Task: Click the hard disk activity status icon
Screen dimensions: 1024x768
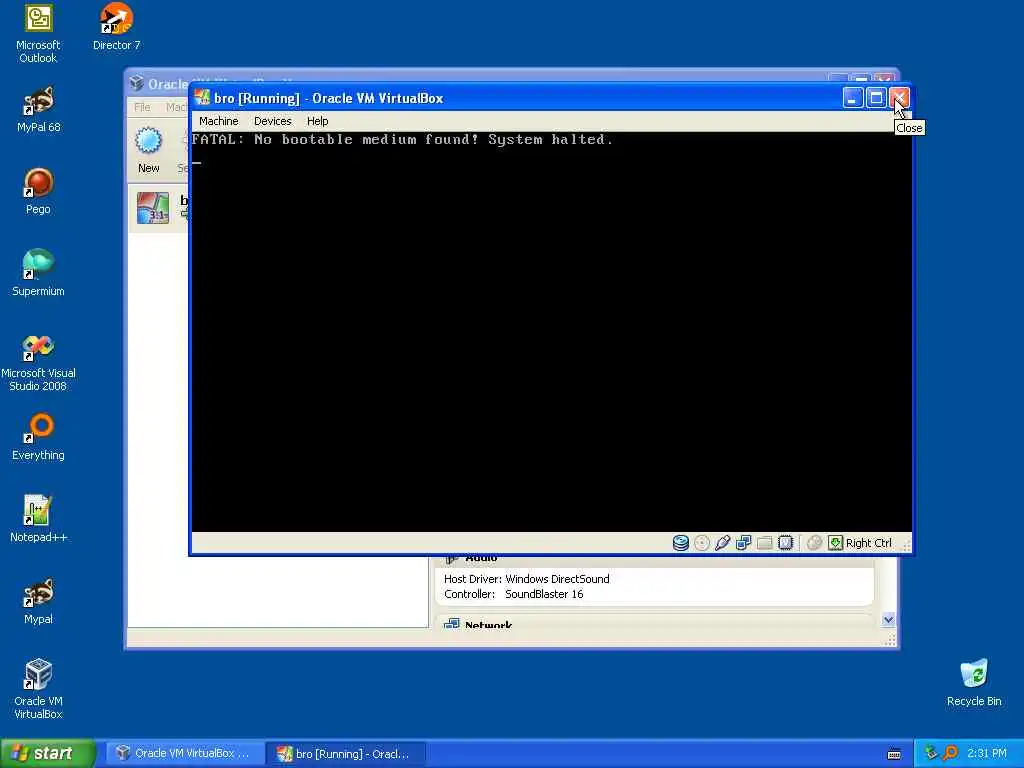Action: 680,543
